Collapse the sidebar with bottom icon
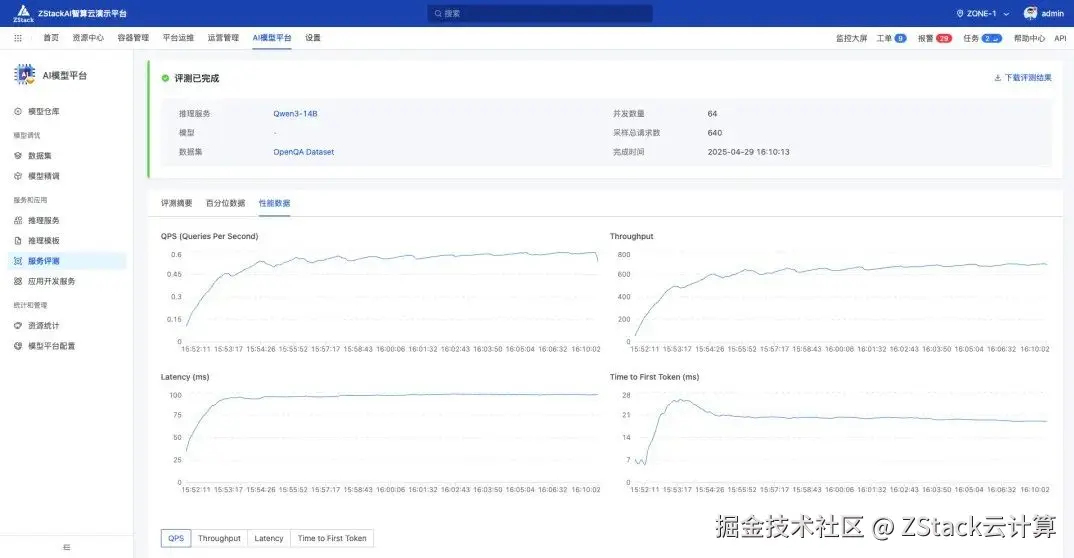This screenshot has height=558, width=1074. click(66, 547)
